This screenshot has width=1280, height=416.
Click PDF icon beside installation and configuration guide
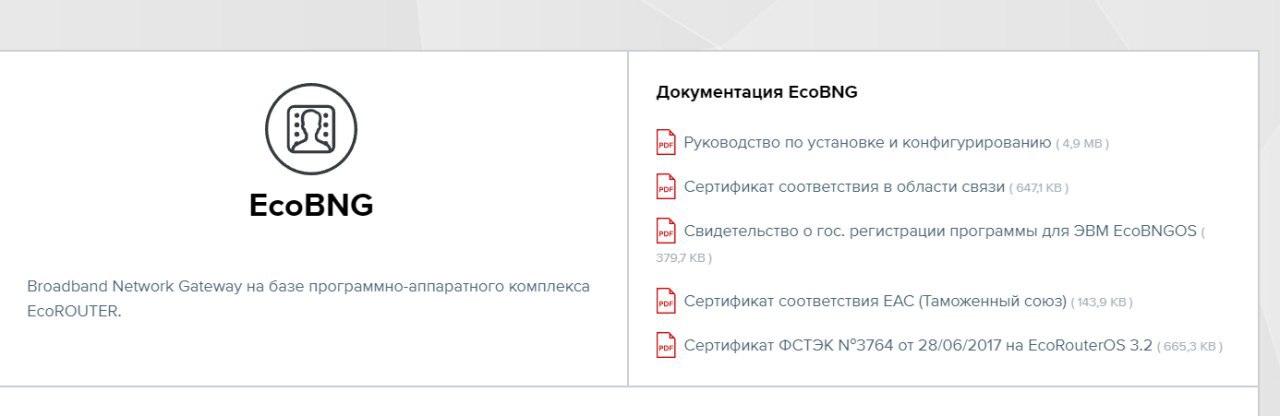(x=666, y=142)
